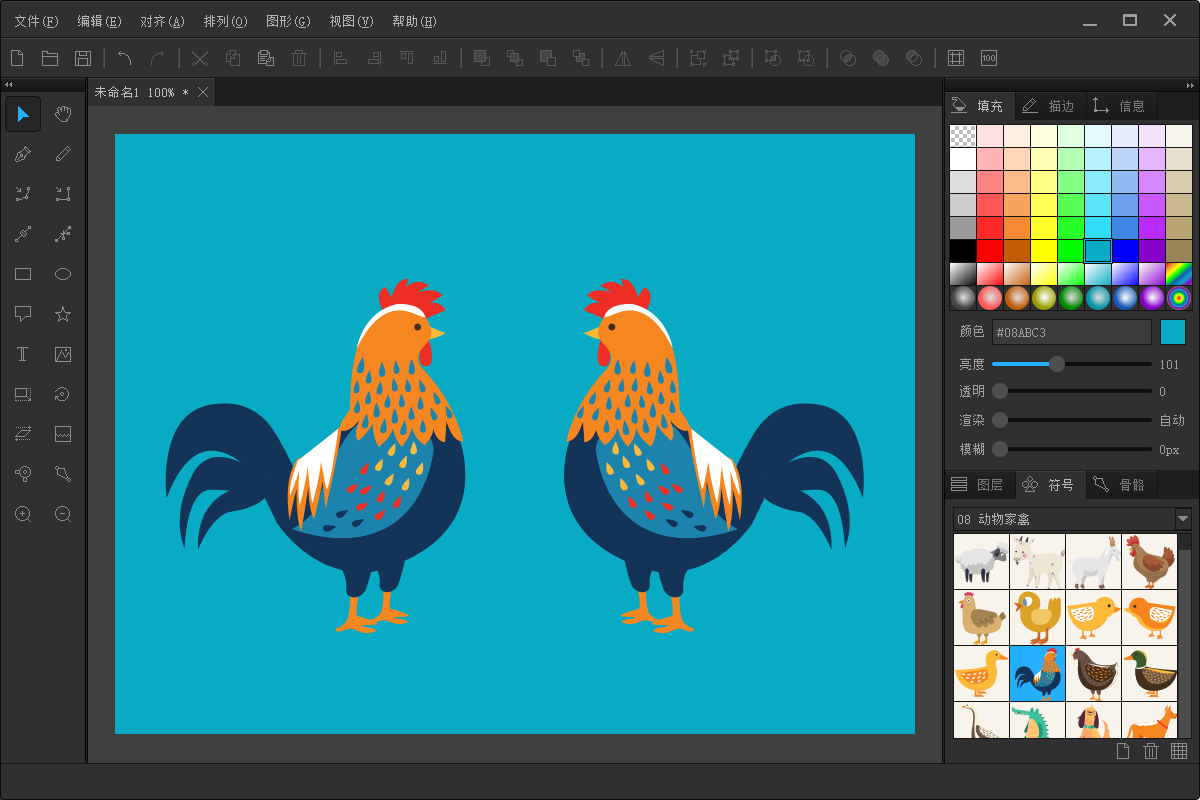Screen dimensions: 1200x800
Task: Open the 图形 menu
Action: pos(288,21)
